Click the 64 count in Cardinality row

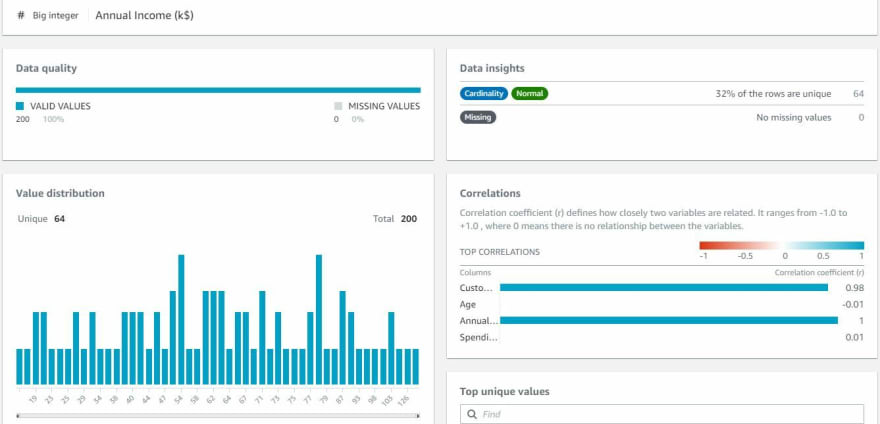[859, 94]
